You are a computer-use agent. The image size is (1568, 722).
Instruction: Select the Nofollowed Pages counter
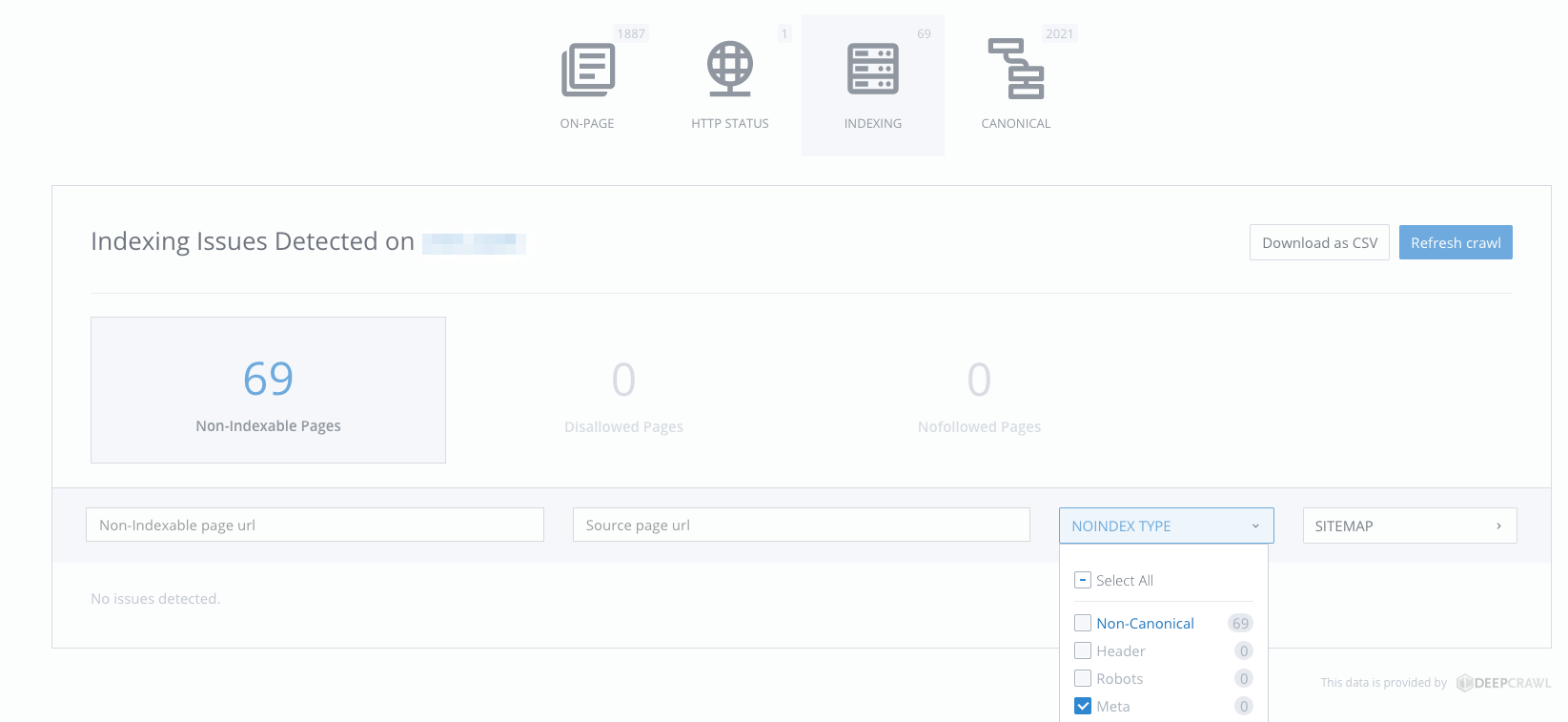(x=979, y=396)
